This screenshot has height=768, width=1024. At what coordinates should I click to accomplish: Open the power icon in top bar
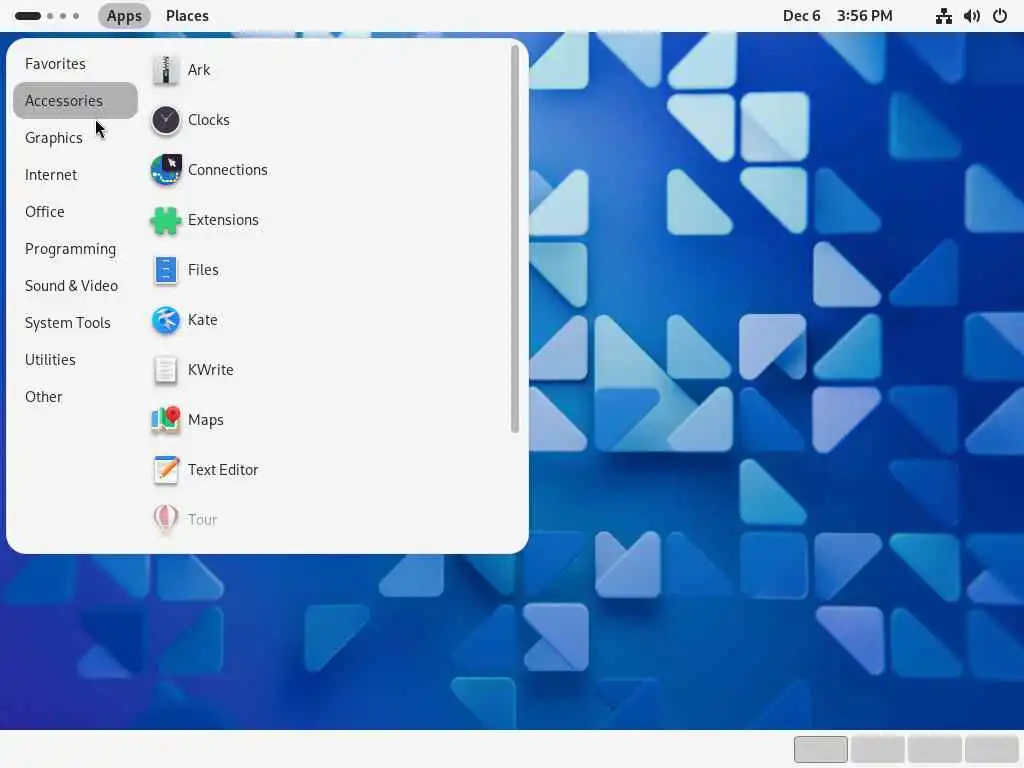(1000, 16)
